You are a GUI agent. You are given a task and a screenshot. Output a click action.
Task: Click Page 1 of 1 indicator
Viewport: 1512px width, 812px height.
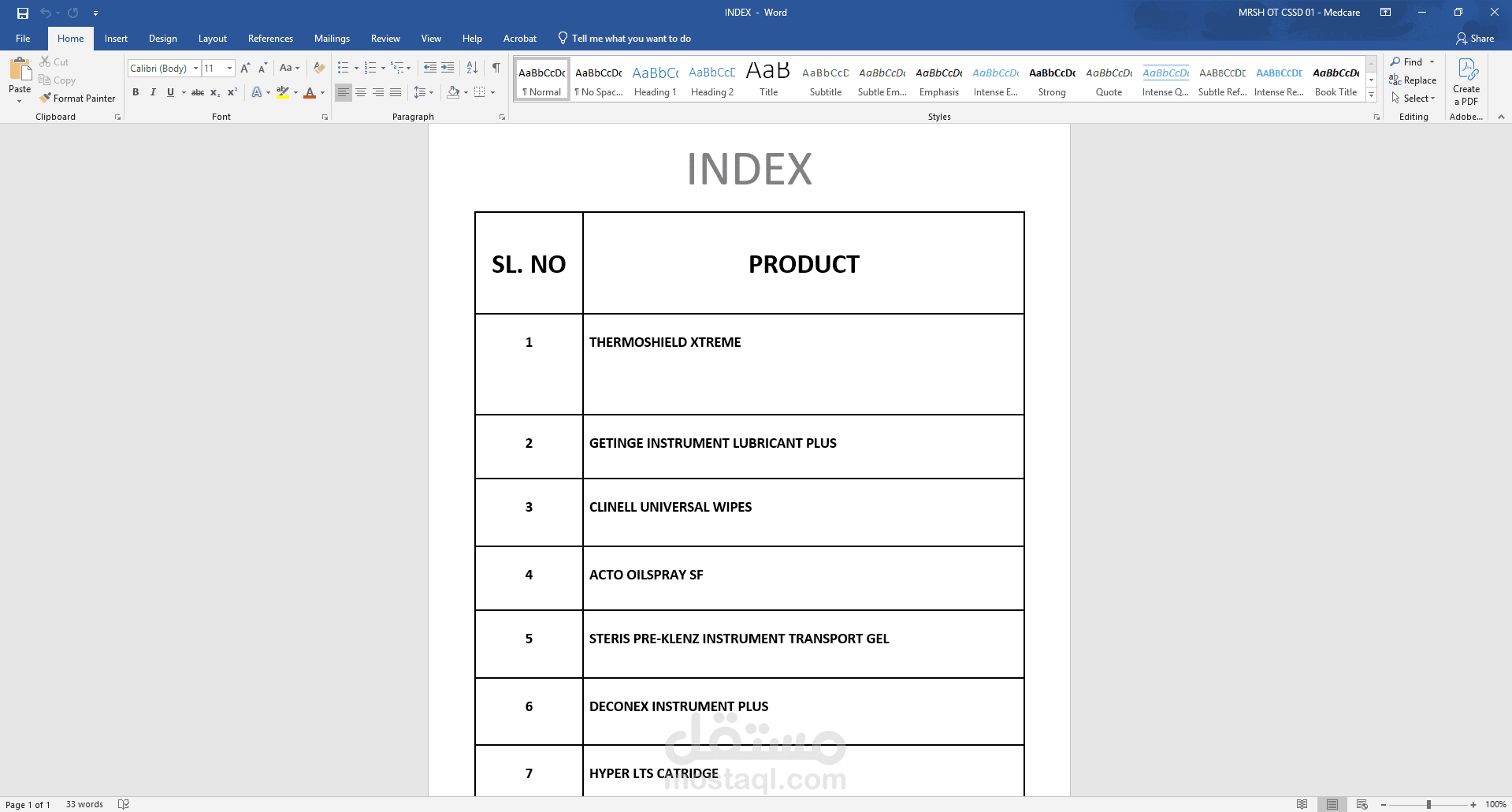tap(28, 804)
